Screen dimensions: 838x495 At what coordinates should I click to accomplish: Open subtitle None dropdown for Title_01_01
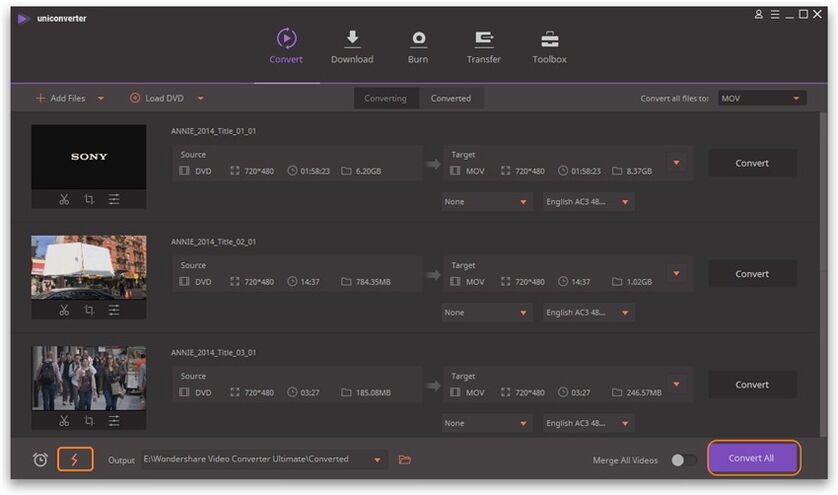pos(487,202)
